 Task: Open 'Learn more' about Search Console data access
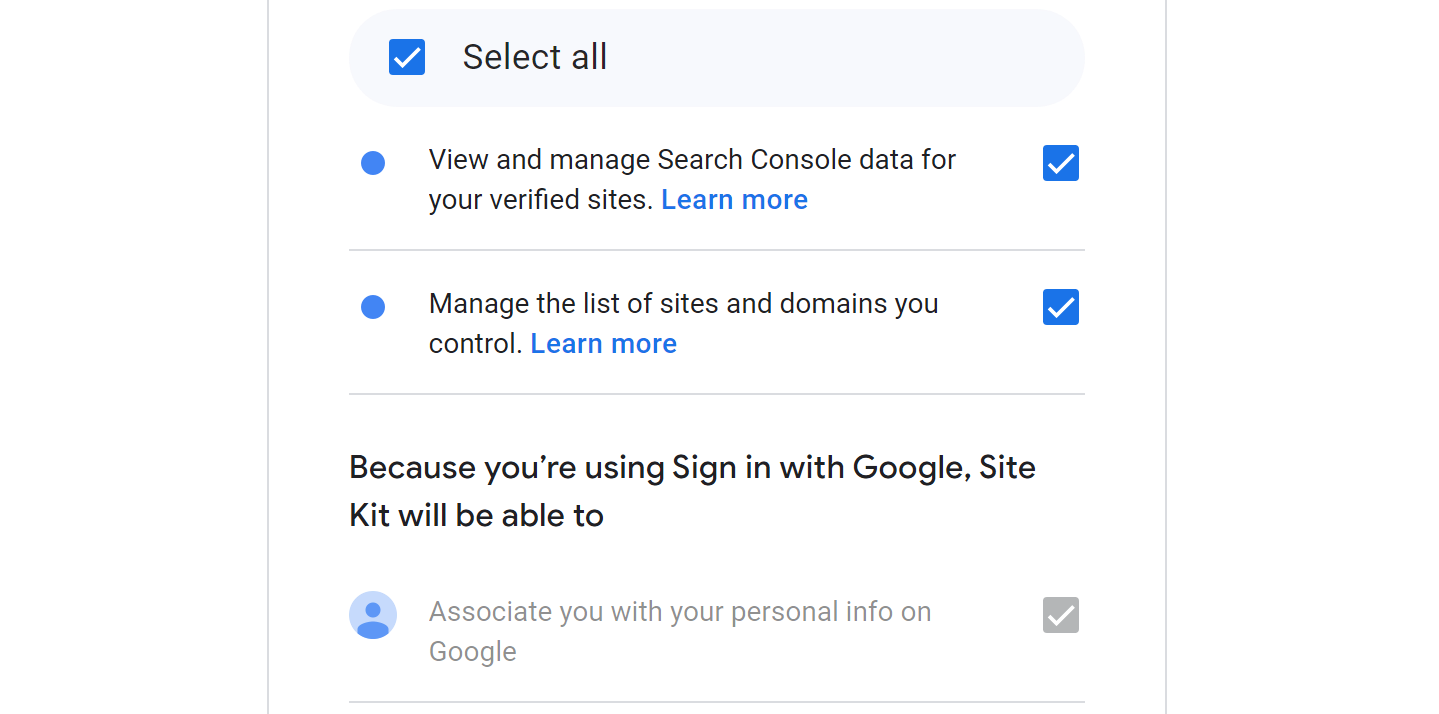point(734,199)
